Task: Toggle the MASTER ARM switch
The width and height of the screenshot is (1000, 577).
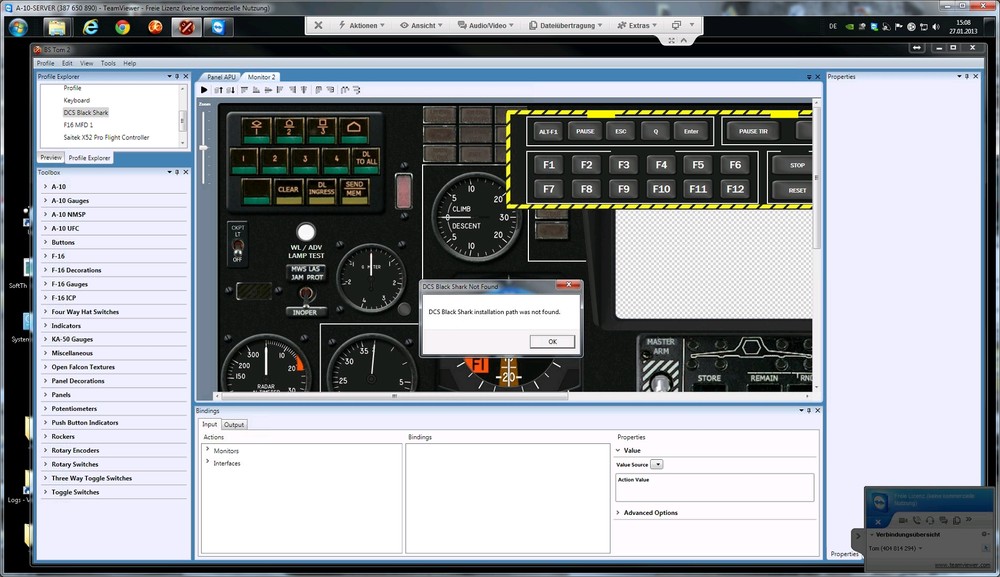Action: (x=660, y=380)
